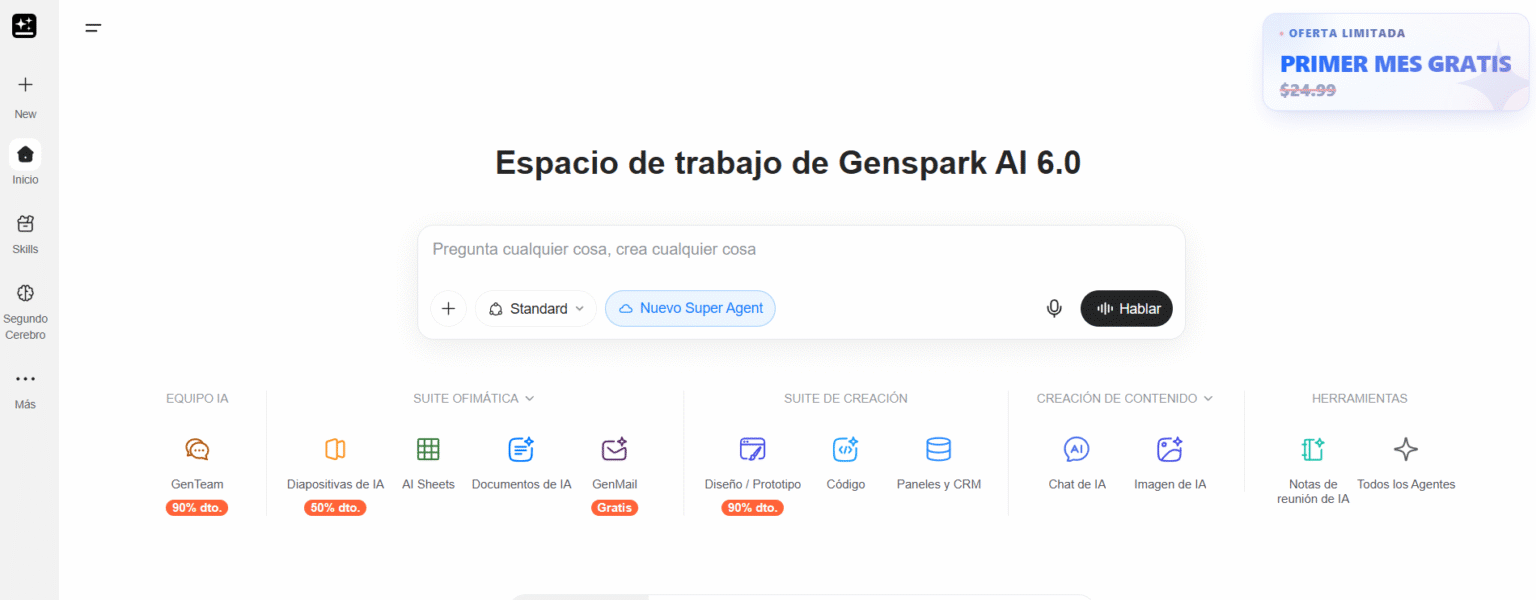
Task: Open the GenTeam icon
Action: tap(197, 449)
